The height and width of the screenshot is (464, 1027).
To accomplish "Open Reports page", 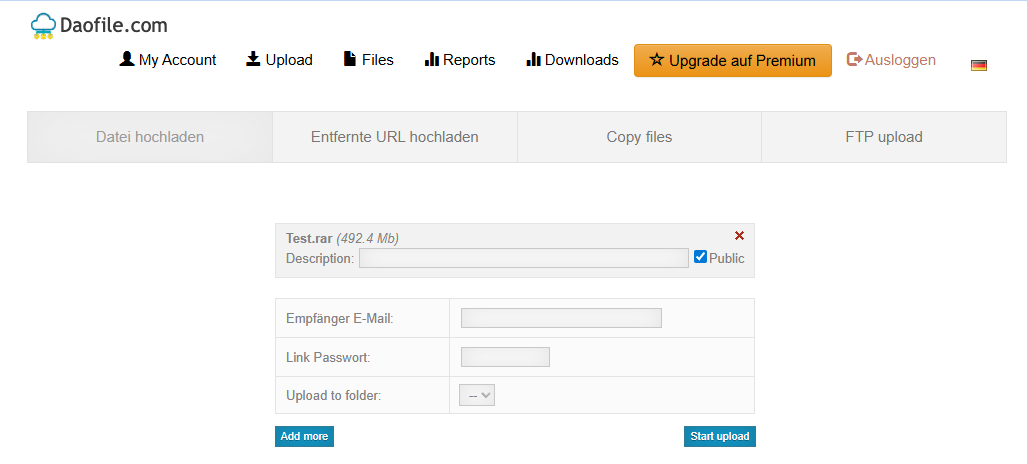I will click(x=460, y=60).
